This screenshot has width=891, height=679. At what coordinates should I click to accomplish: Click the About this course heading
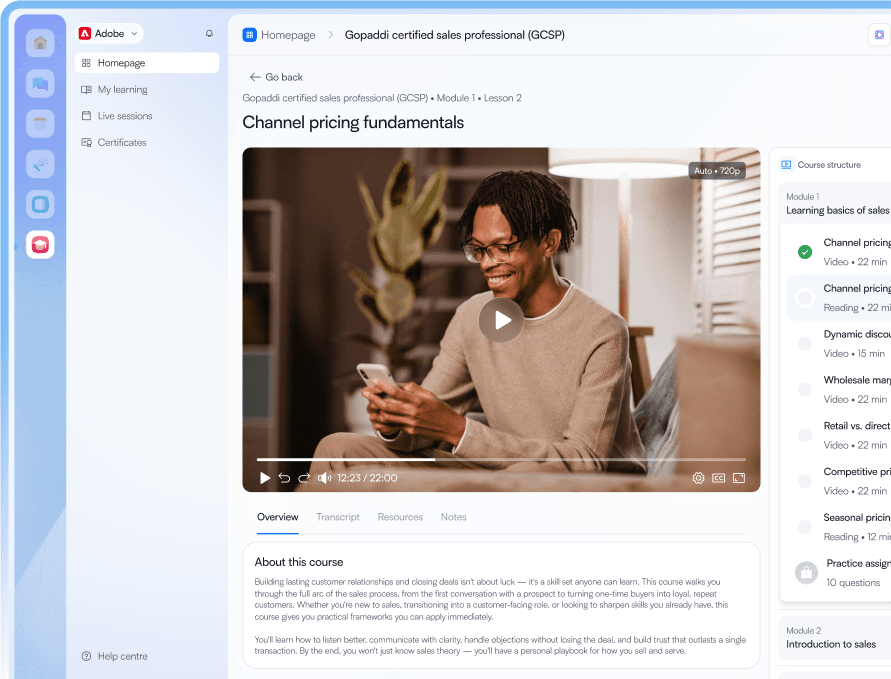click(x=299, y=562)
